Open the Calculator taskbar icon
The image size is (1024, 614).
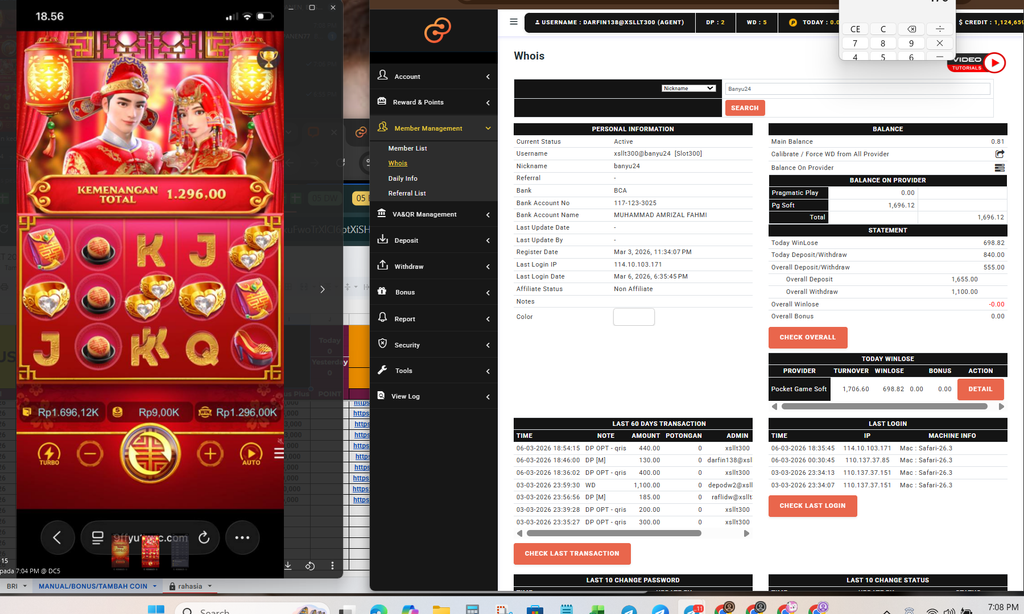coord(472,610)
